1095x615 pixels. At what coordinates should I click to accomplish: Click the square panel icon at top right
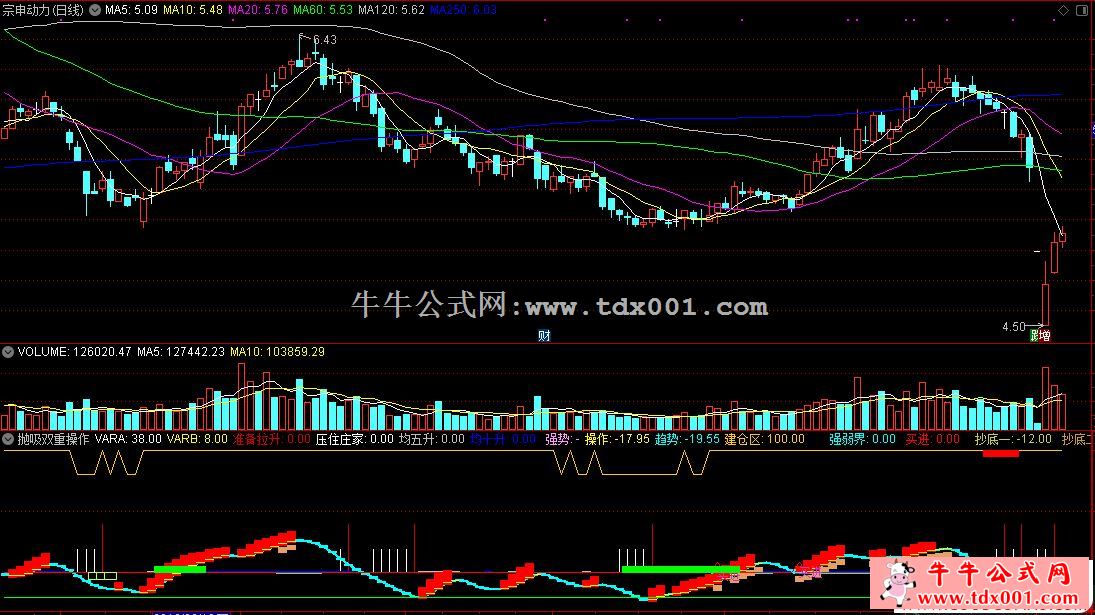click(1082, 10)
